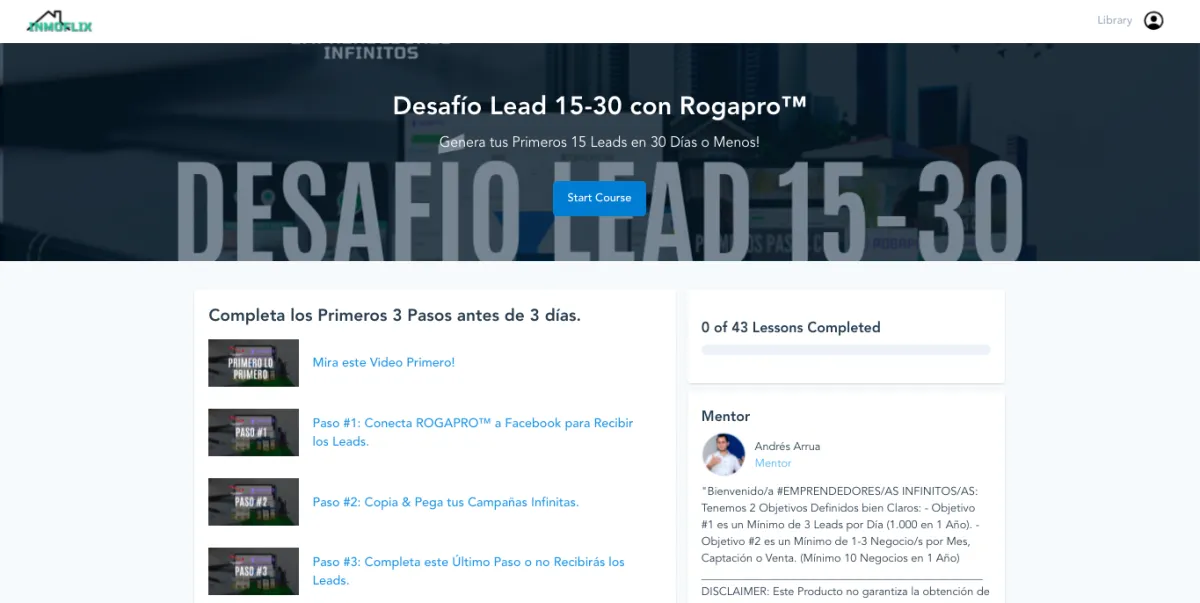Click the 'Bienvenido/a #EMPRENDEDORES/AS INFINITOS/AS' mentor description

click(842, 524)
